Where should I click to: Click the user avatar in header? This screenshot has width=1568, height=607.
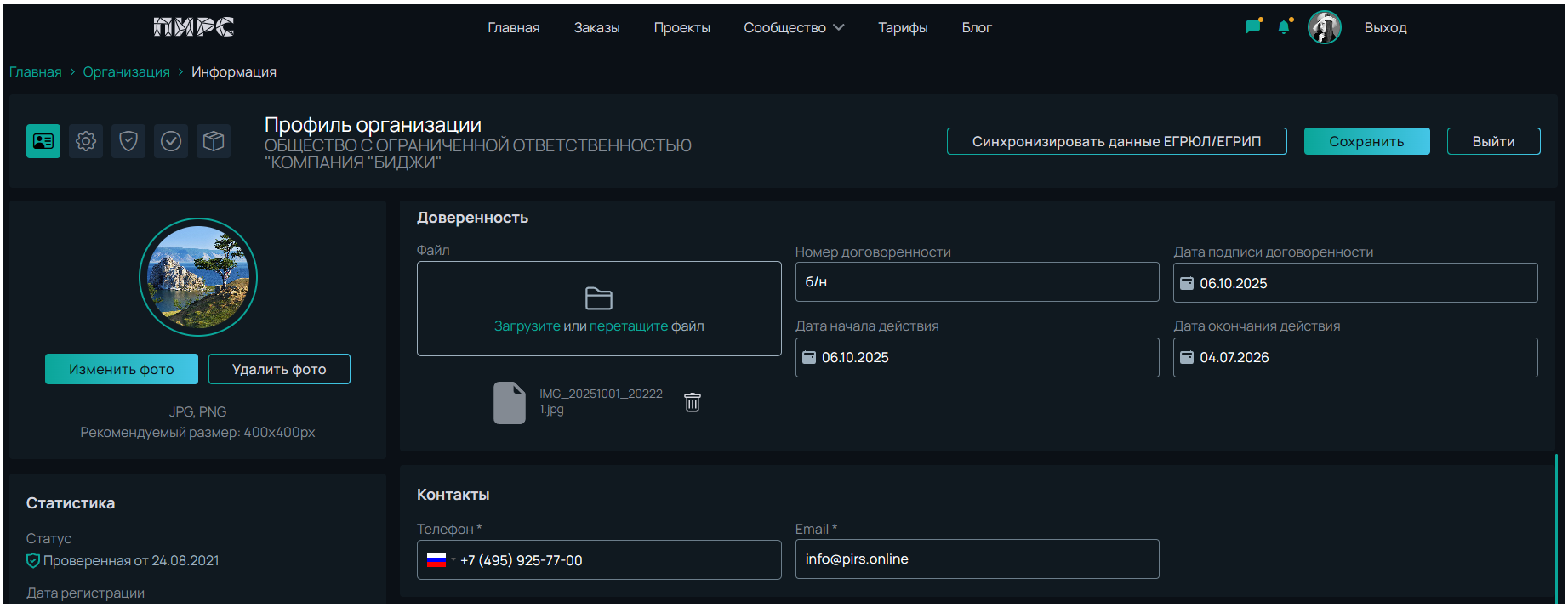(1324, 27)
